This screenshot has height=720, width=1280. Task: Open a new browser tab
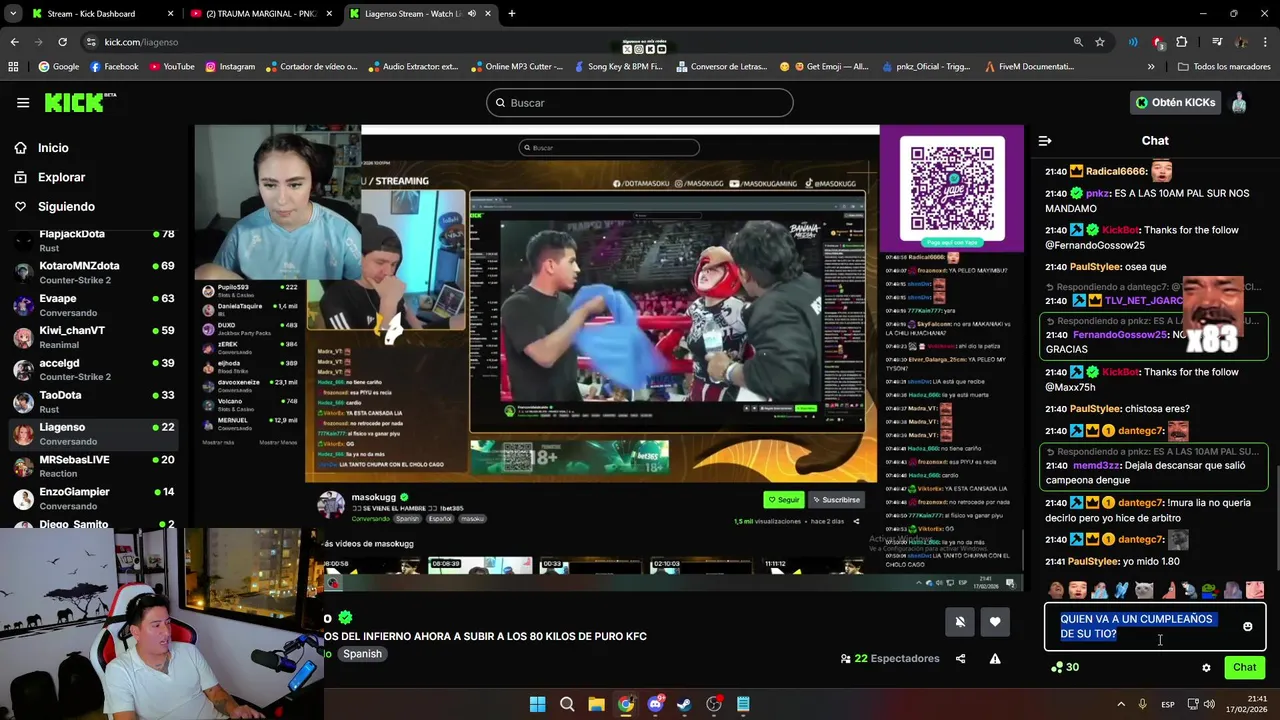tap(511, 14)
